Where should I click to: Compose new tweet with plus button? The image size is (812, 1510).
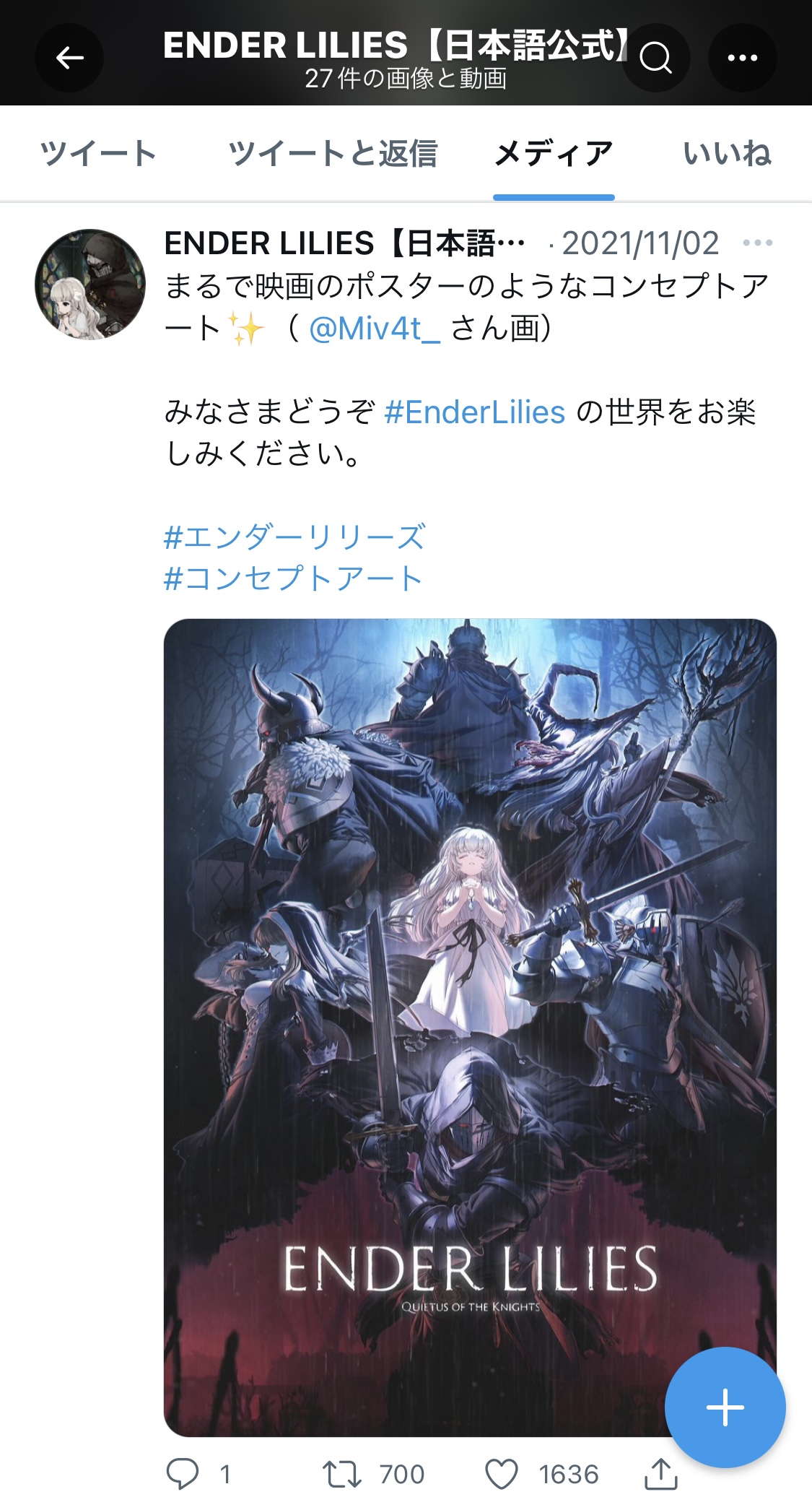pos(725,1407)
